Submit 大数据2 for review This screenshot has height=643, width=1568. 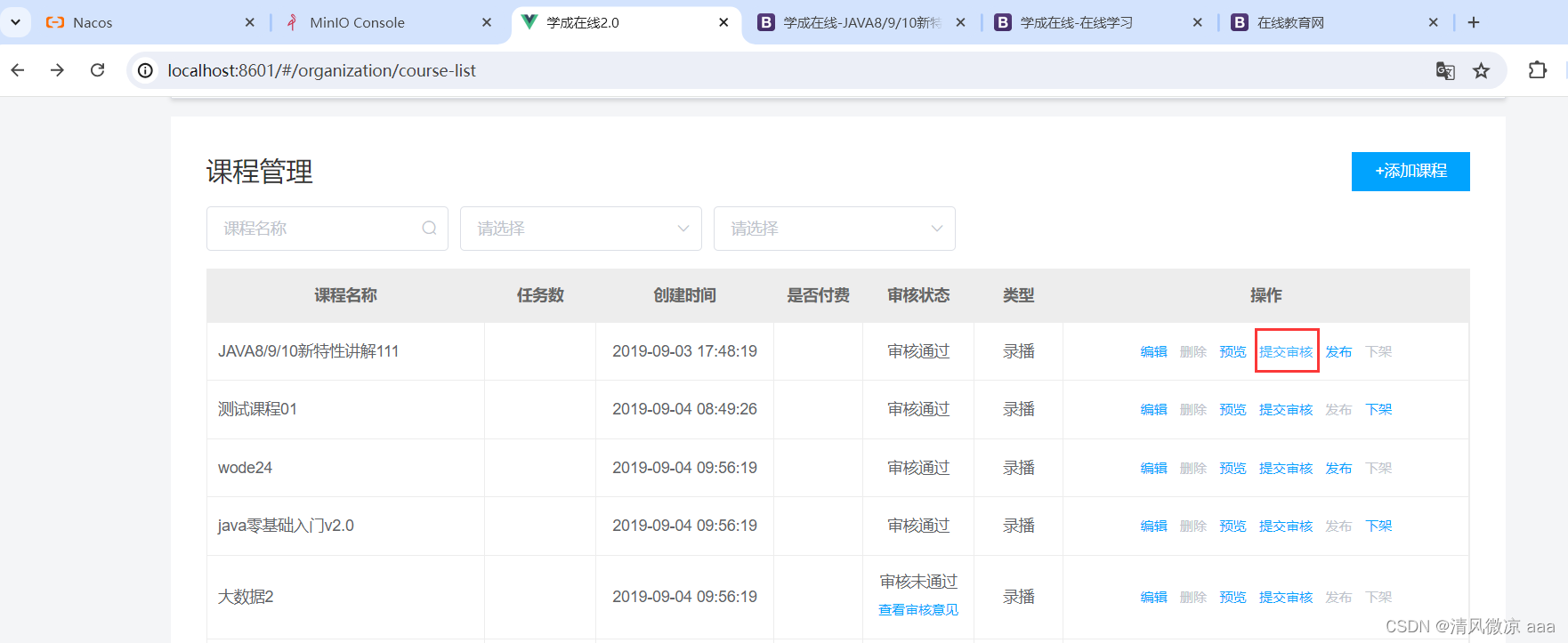(1286, 597)
